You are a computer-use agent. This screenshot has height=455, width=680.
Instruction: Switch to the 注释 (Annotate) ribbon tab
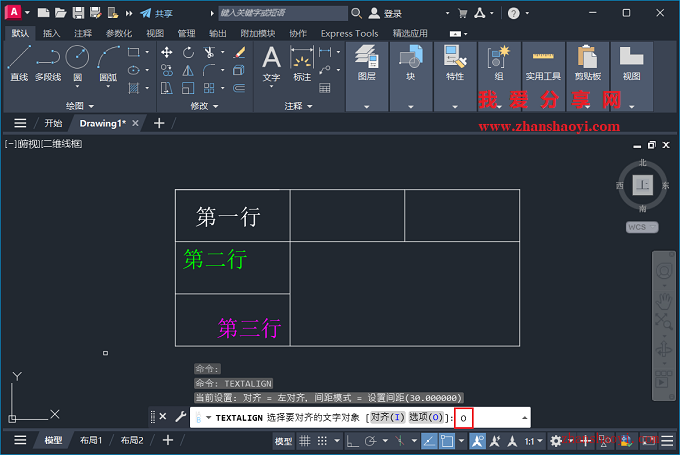point(83,33)
